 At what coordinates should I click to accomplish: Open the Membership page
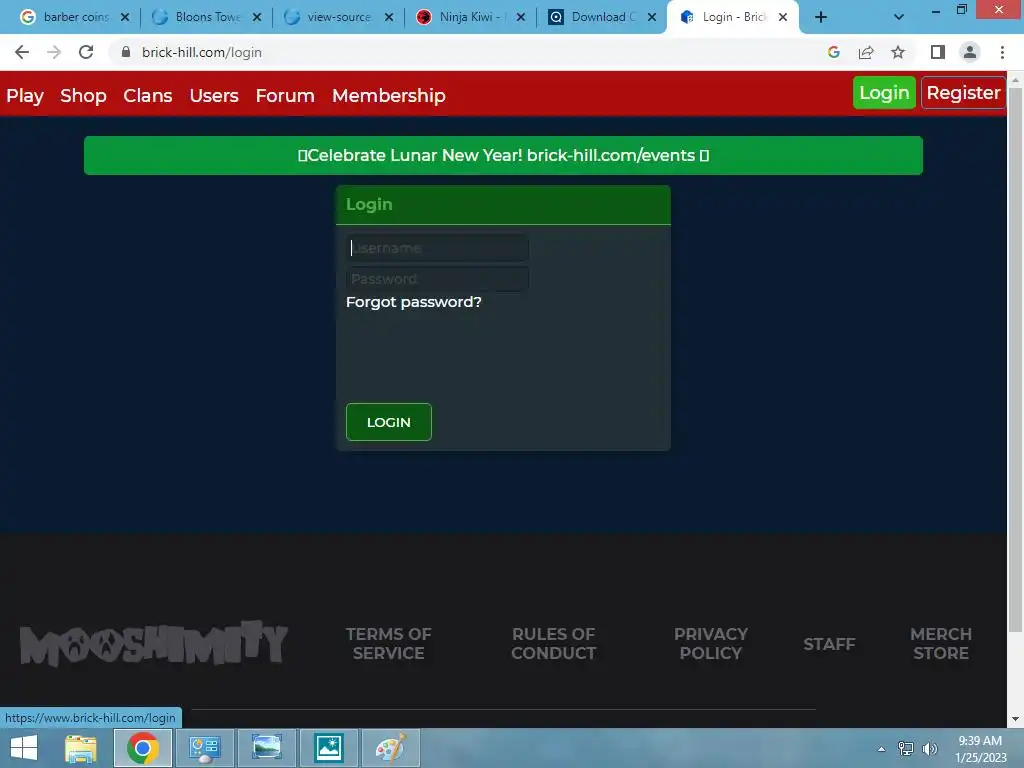coord(389,95)
